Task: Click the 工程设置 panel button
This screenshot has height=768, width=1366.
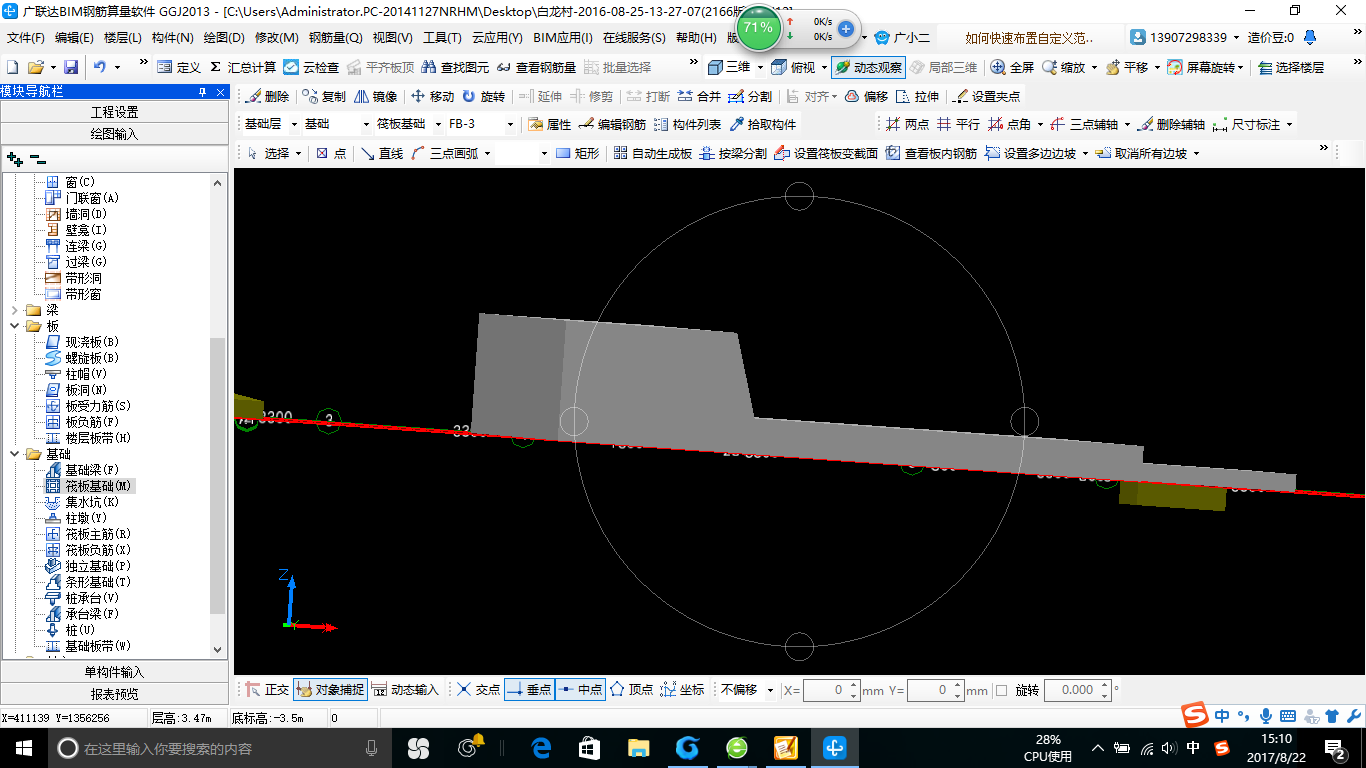Action: click(114, 112)
